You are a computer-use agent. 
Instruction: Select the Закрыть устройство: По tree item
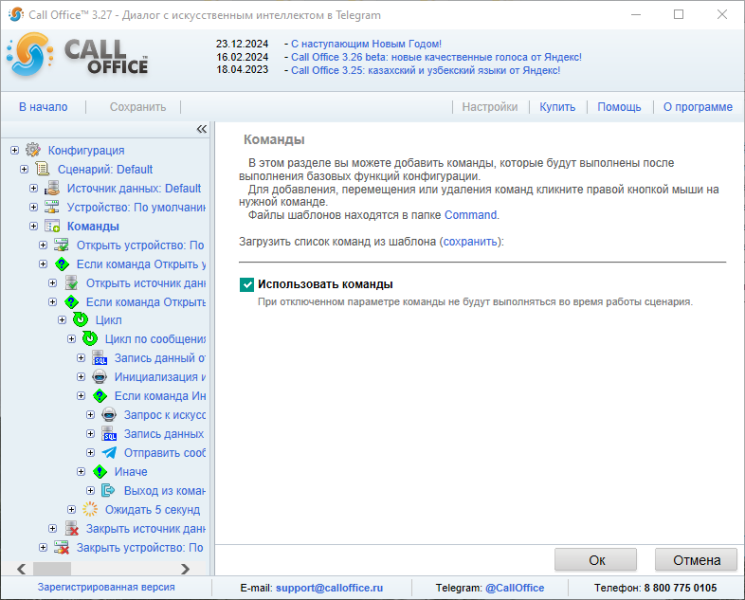(x=140, y=548)
